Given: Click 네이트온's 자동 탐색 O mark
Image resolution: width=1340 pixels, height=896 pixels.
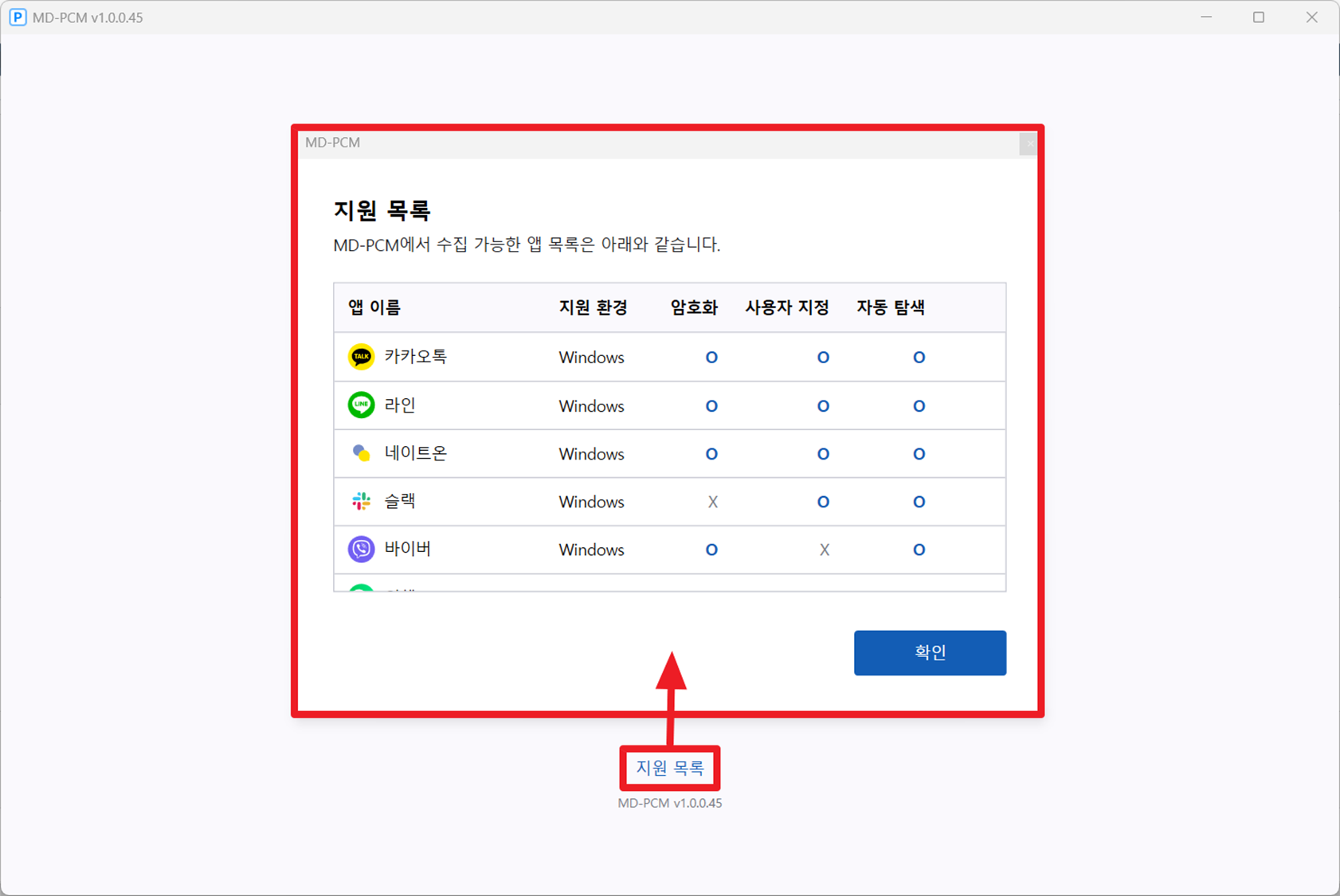Looking at the screenshot, I should tap(919, 454).
